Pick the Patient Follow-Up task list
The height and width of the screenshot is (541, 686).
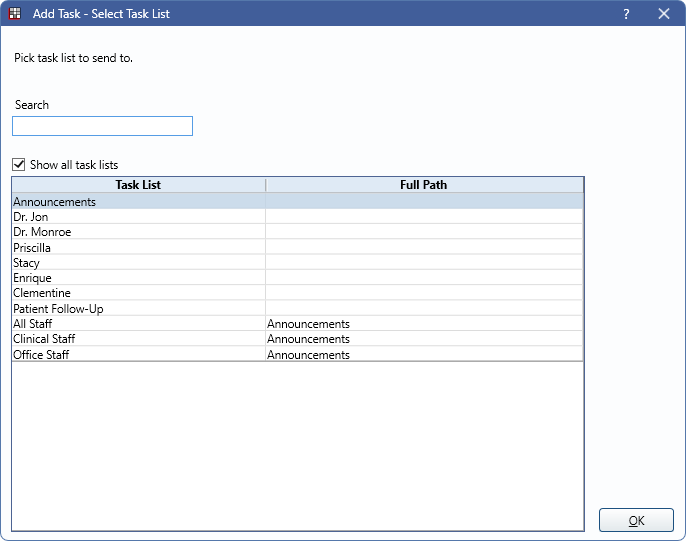point(58,309)
